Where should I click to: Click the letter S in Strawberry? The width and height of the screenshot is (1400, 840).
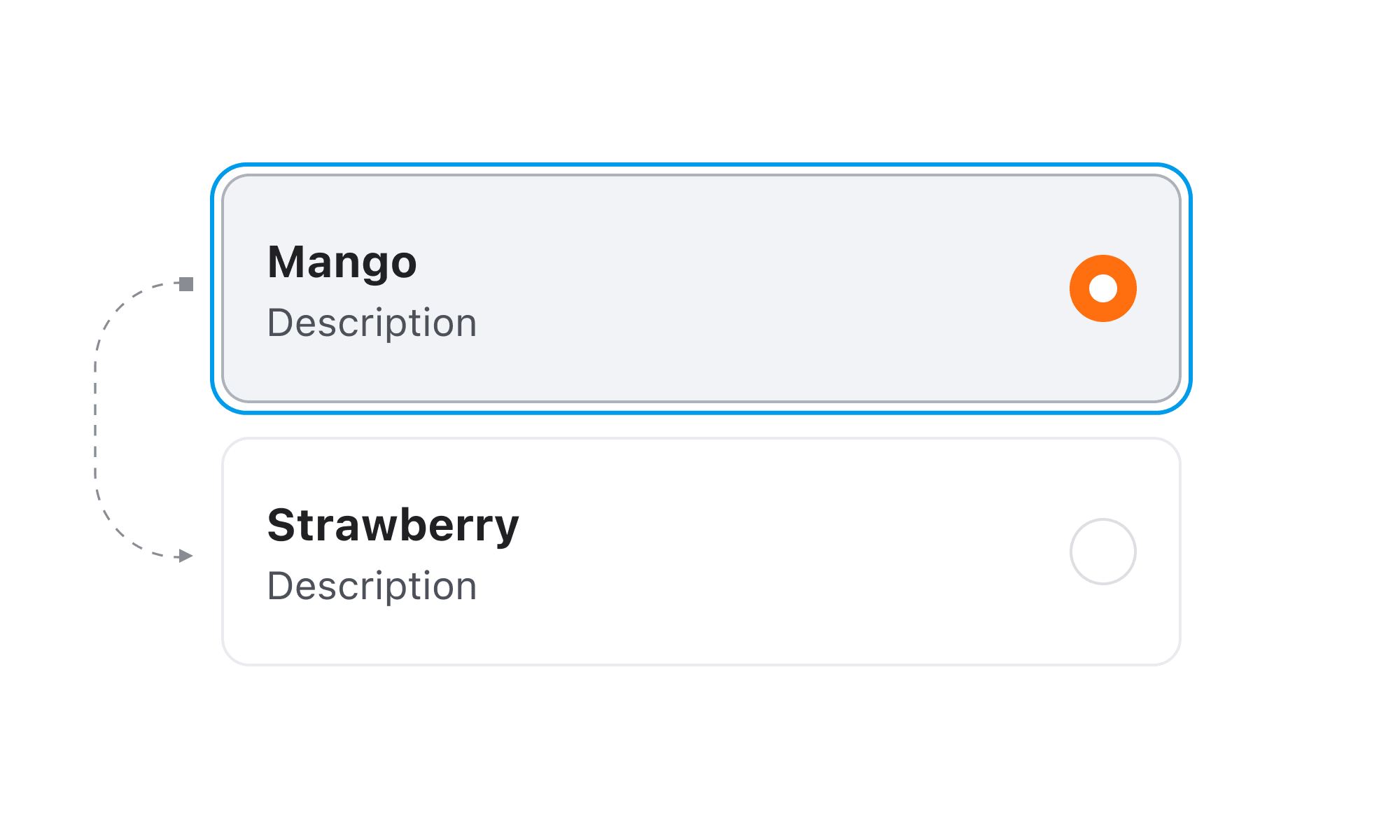coord(282,526)
